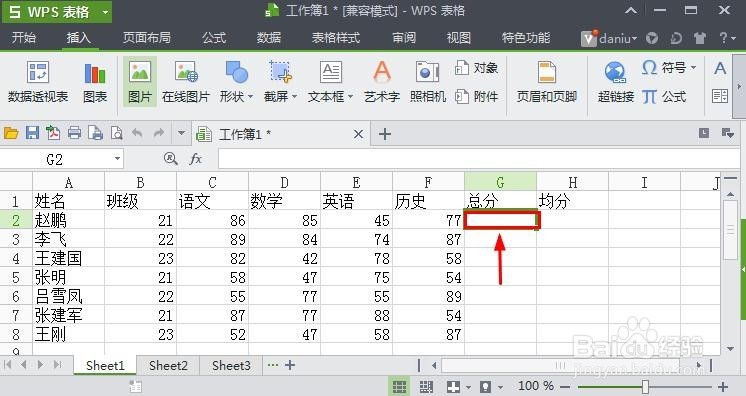
Task: Start a screen capture (截屏)
Action: [280, 82]
